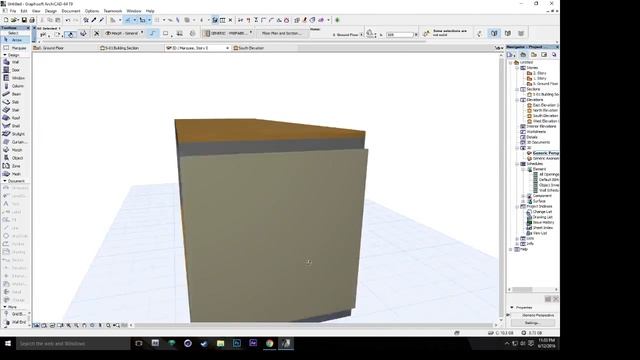The width and height of the screenshot is (640, 360).
Task: Select Ground Floor story in Navigator tree
Action: point(542,84)
